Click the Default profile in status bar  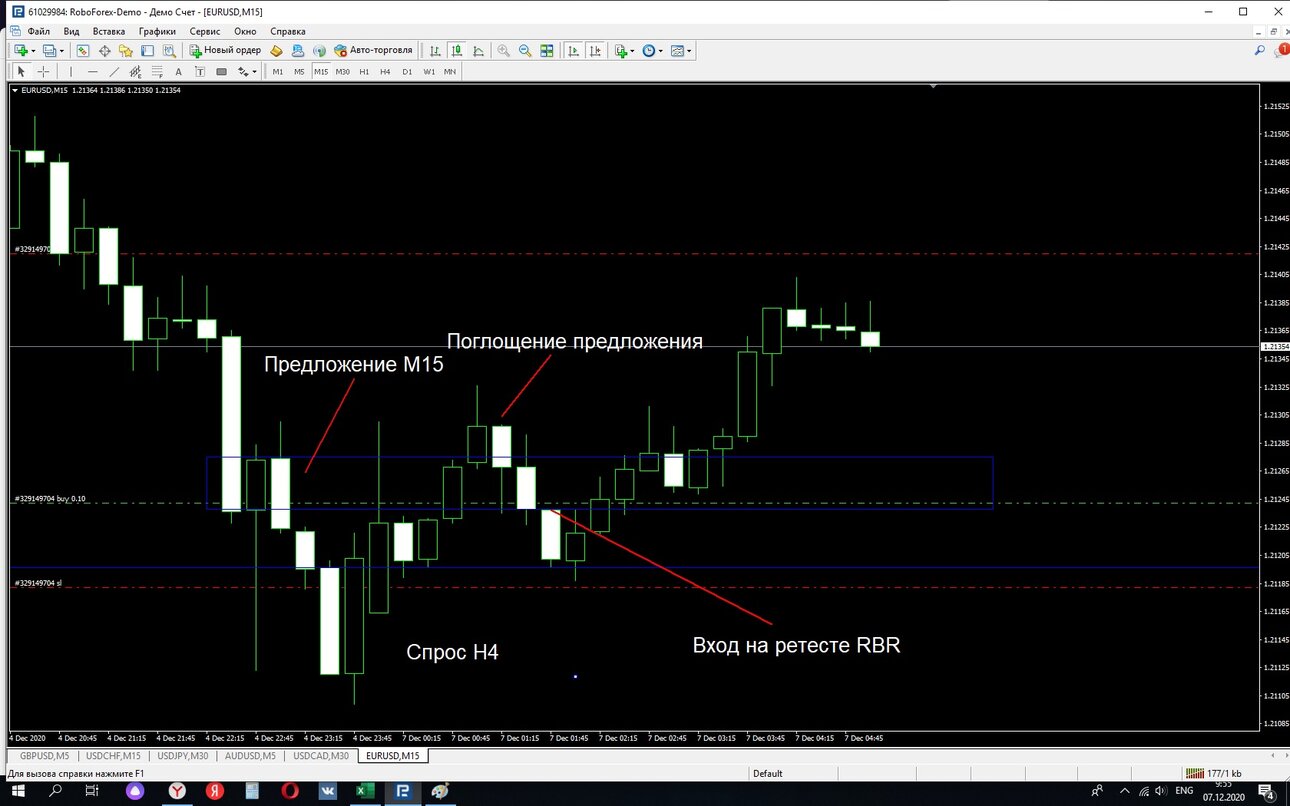click(x=768, y=773)
